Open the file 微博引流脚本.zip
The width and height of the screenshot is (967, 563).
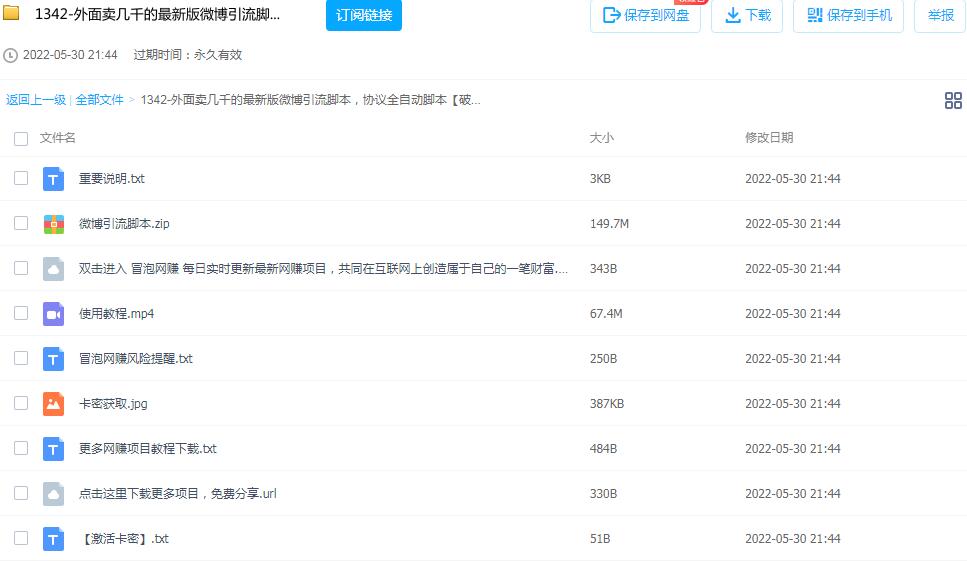(x=124, y=224)
